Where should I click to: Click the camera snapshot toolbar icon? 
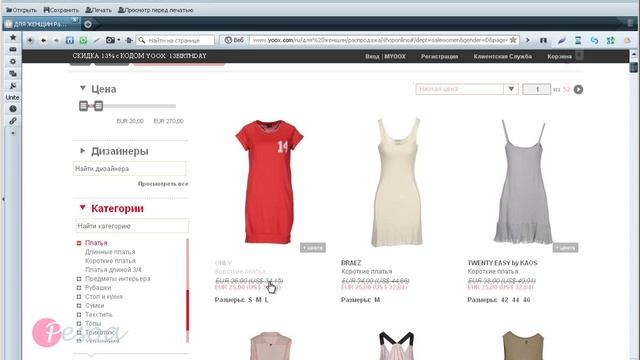[110, 40]
